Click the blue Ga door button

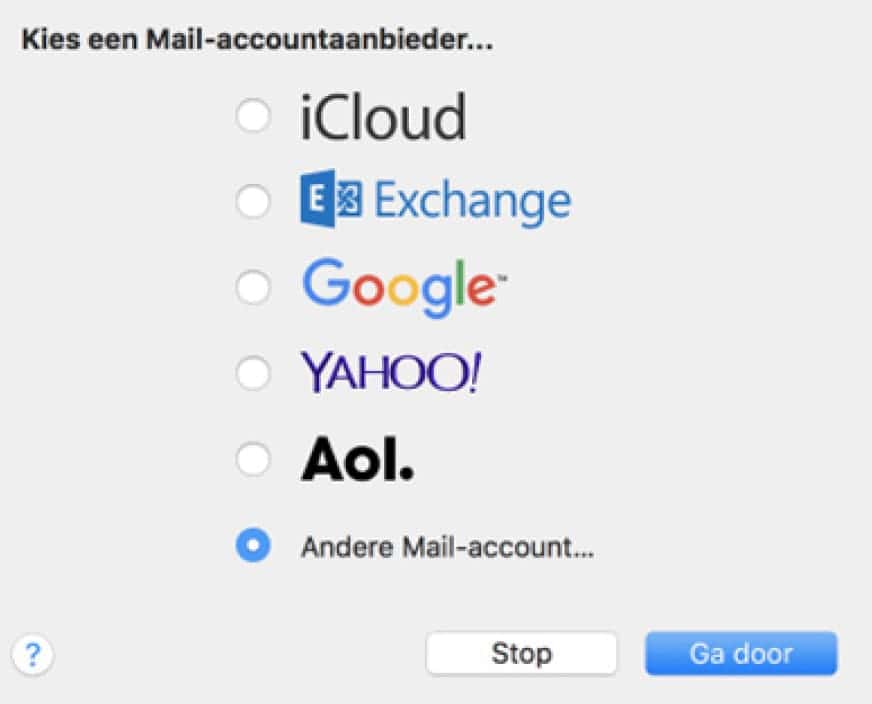pos(741,653)
